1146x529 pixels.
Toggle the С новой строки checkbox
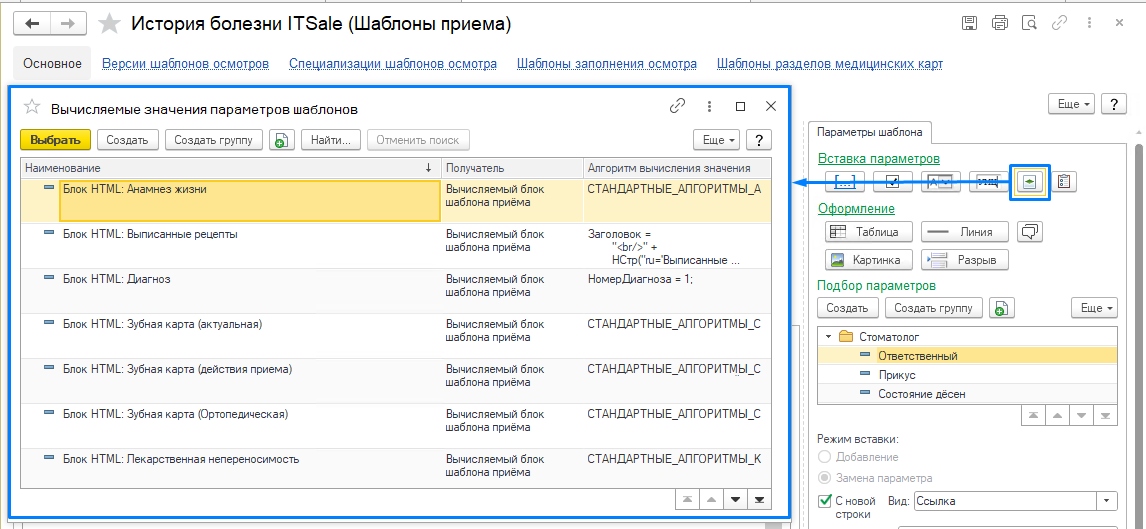pos(825,501)
